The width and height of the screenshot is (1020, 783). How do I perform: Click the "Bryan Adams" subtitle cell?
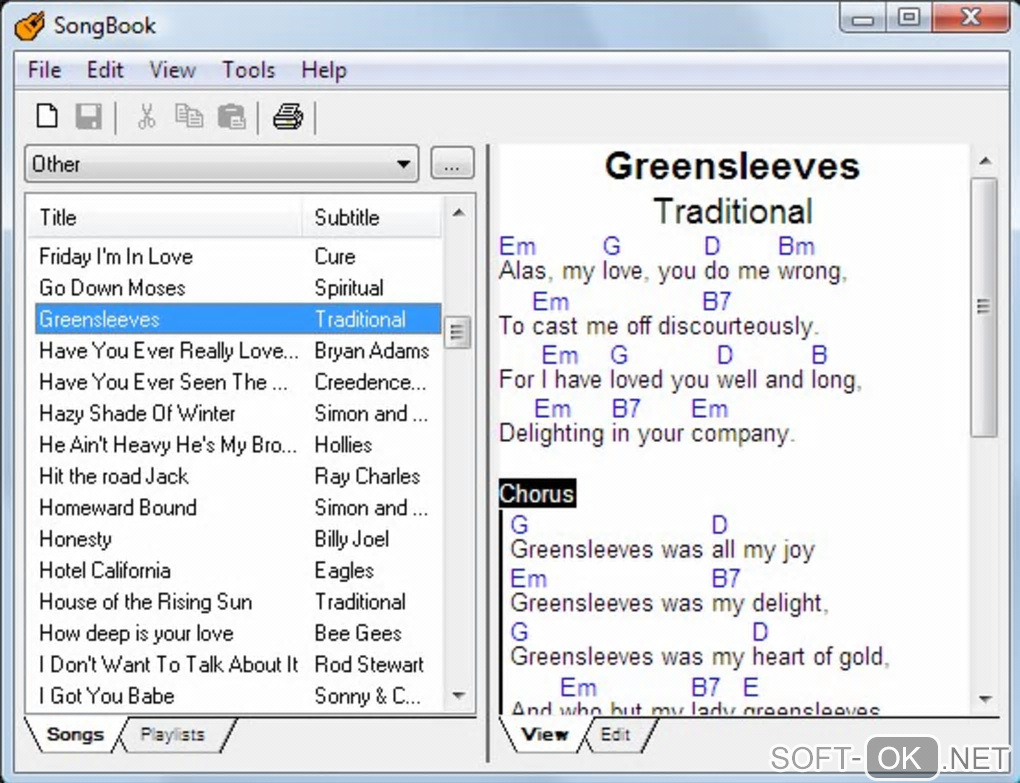click(x=371, y=351)
